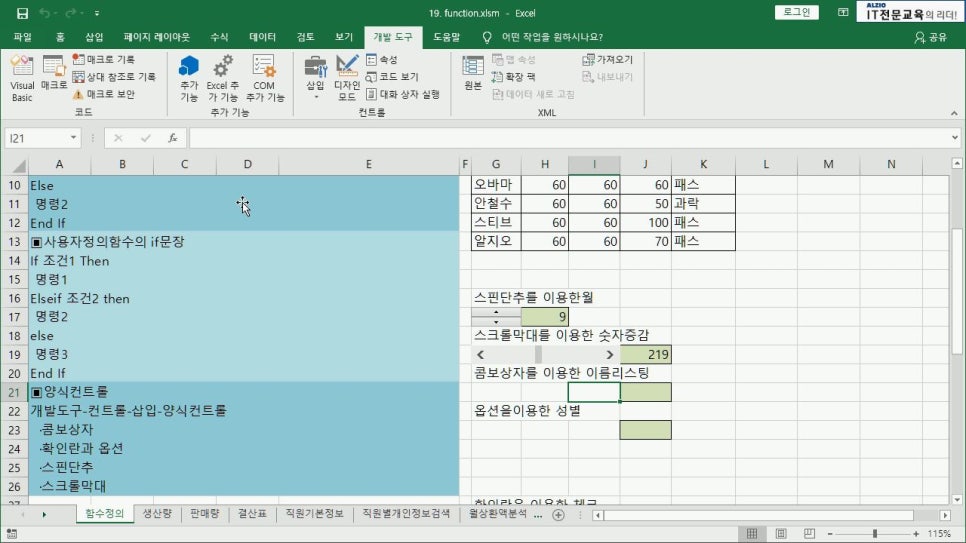966x543 pixels.
Task: Expand the formula bar
Action: (x=955, y=137)
